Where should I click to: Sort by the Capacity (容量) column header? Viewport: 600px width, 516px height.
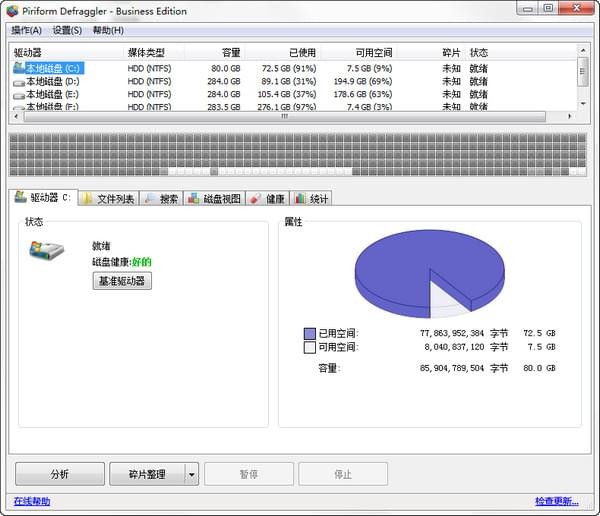point(230,52)
